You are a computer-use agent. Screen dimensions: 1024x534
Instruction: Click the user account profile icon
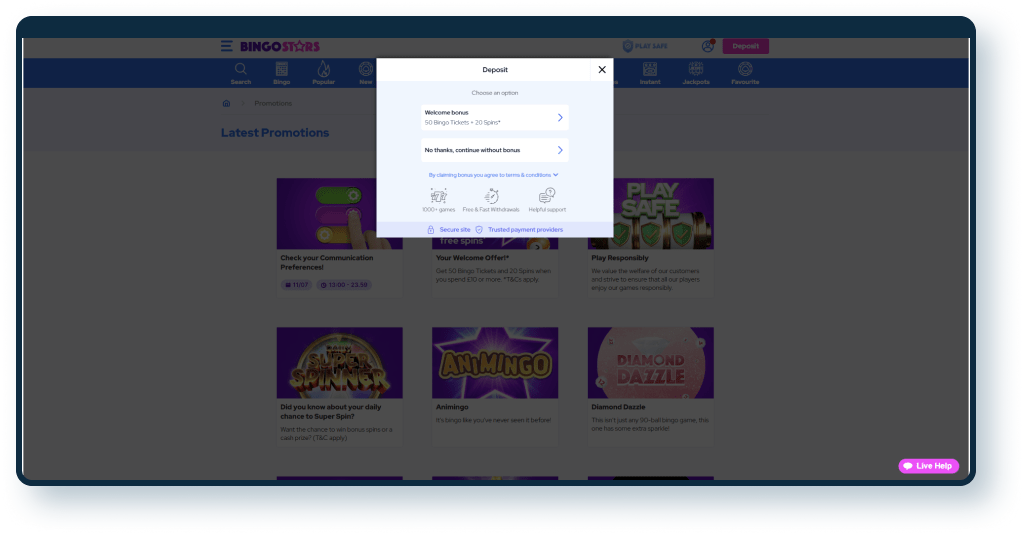708,46
